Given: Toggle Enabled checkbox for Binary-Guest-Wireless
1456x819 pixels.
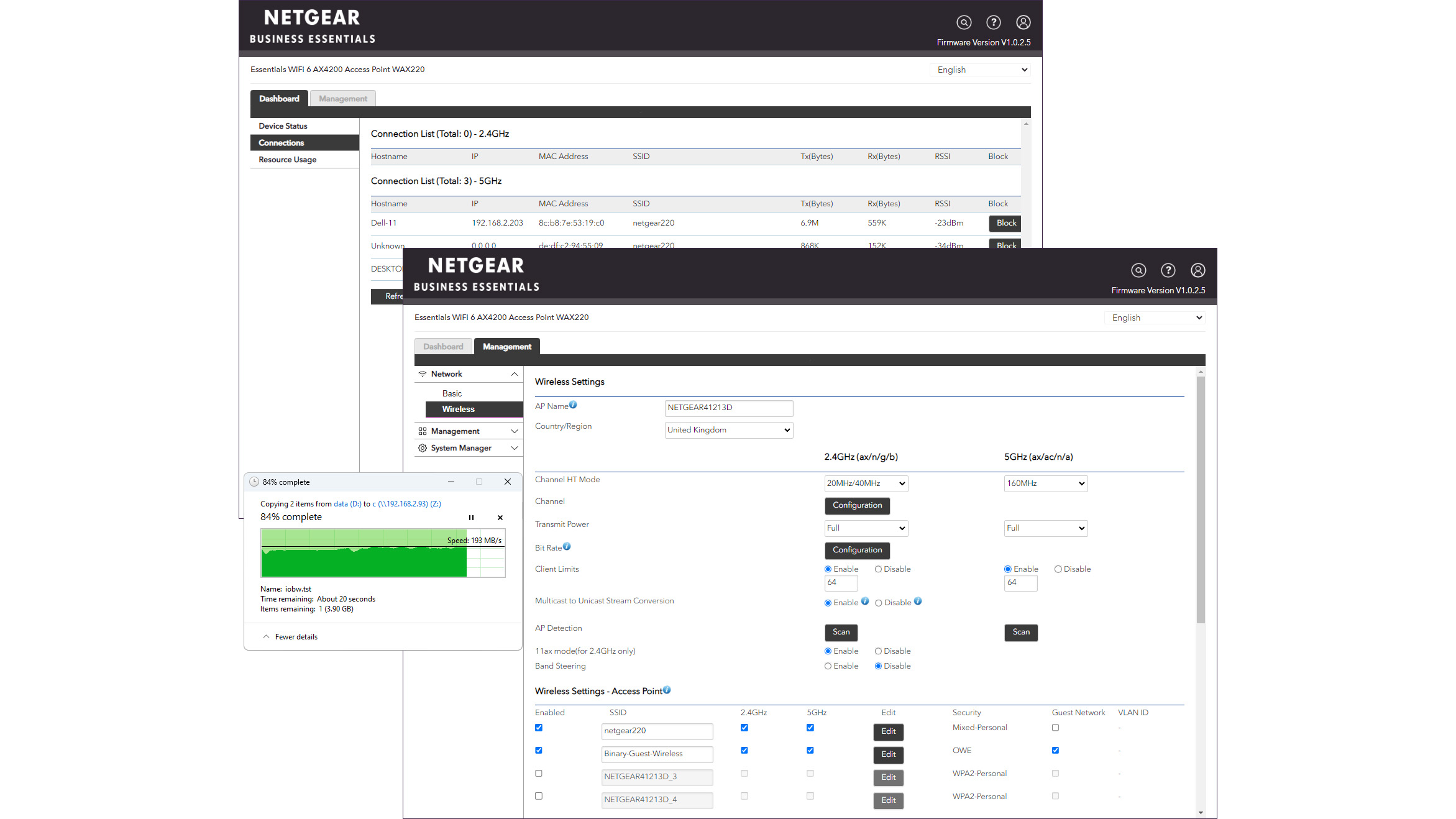Looking at the screenshot, I should click(539, 751).
